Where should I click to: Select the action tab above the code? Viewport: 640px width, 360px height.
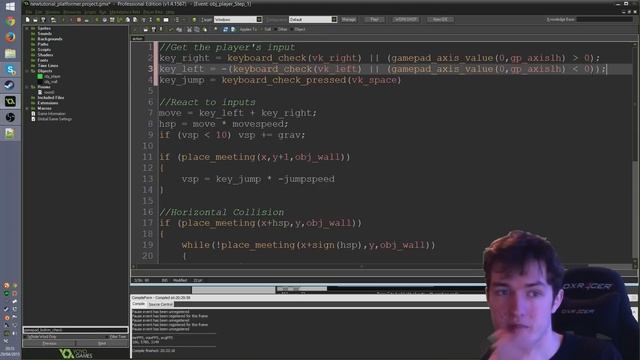(138, 38)
